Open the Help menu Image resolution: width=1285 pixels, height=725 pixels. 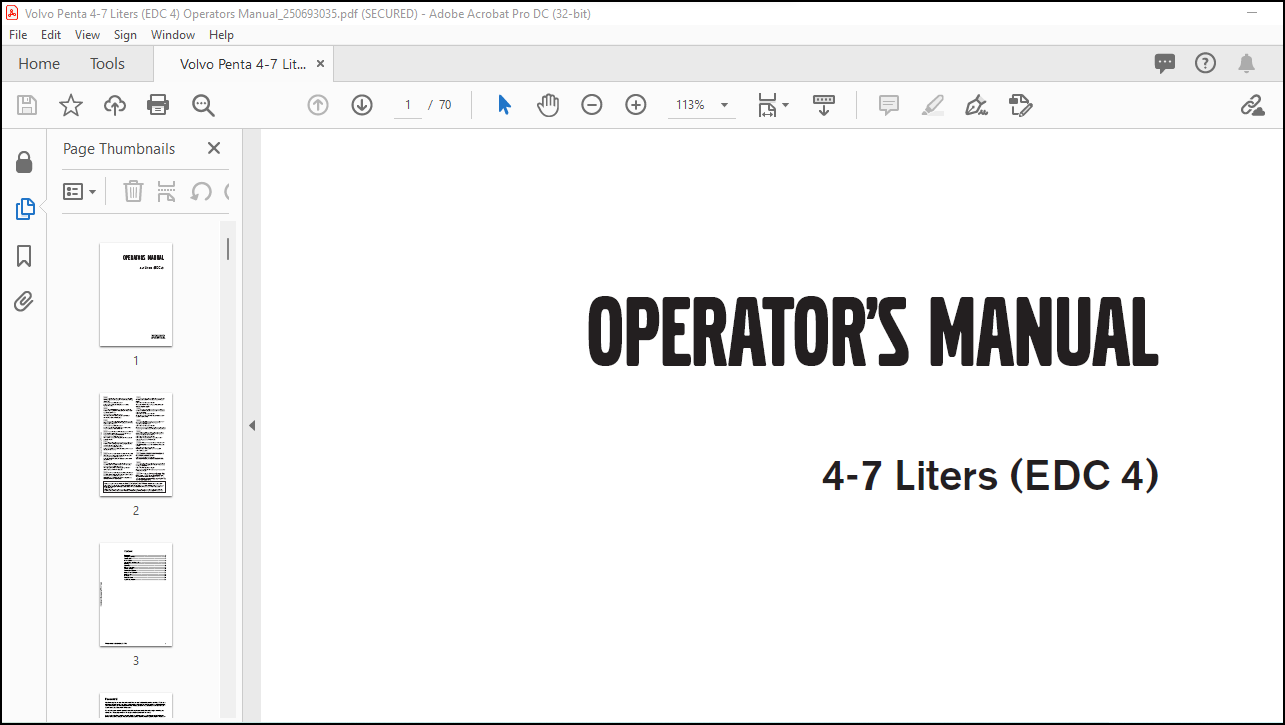click(221, 35)
